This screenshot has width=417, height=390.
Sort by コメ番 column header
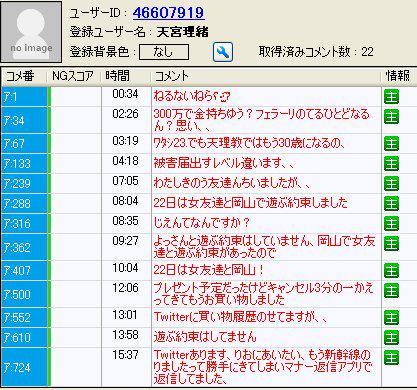pyautogui.click(x=24, y=76)
